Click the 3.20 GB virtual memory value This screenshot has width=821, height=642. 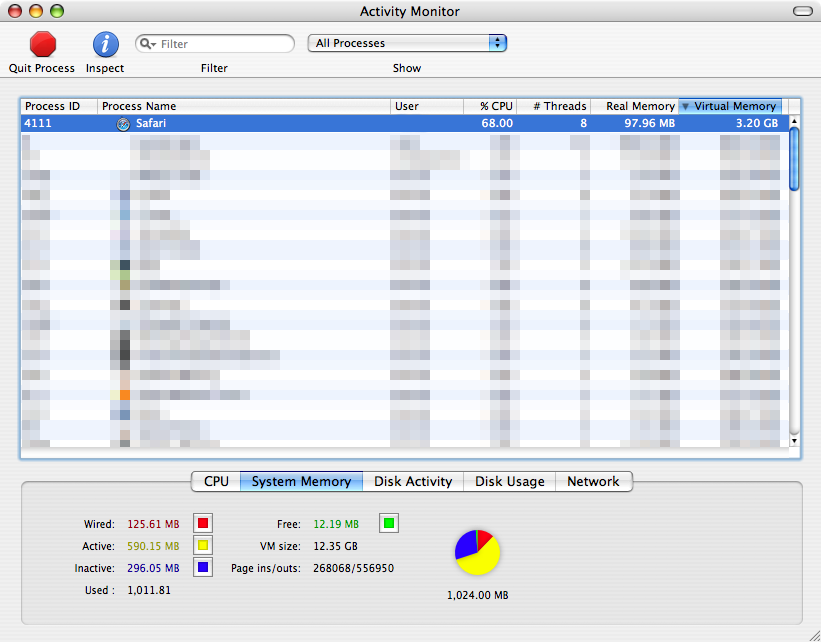[757, 124]
